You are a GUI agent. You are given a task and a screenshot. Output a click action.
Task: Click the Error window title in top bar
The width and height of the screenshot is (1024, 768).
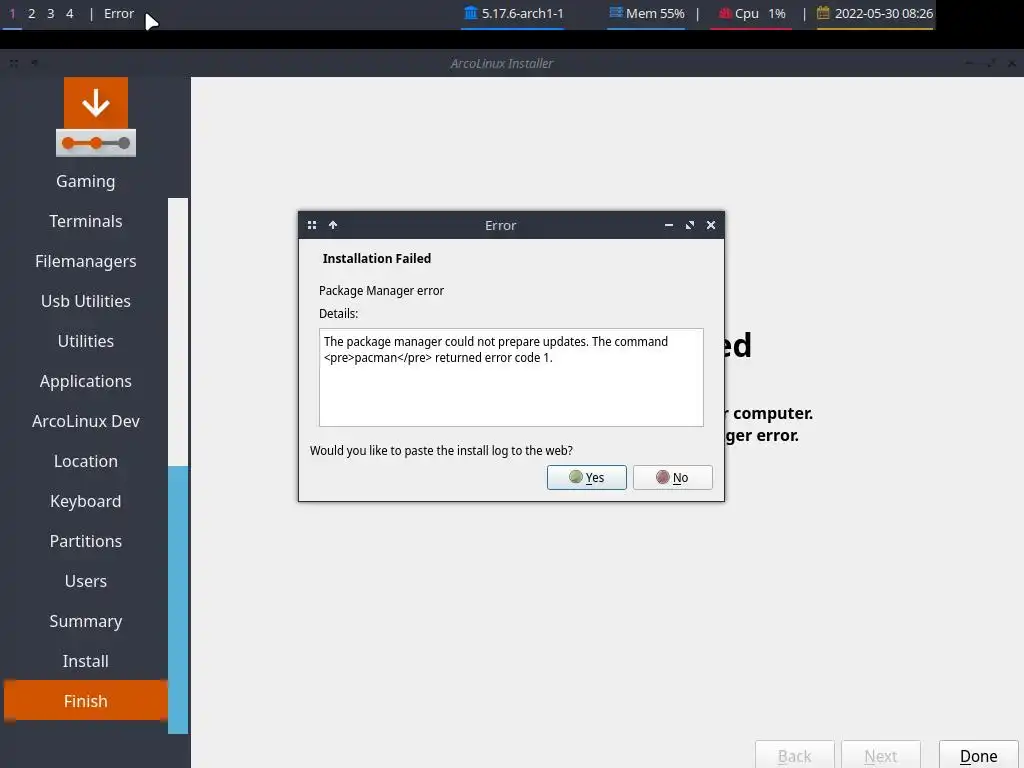pyautogui.click(x=119, y=14)
